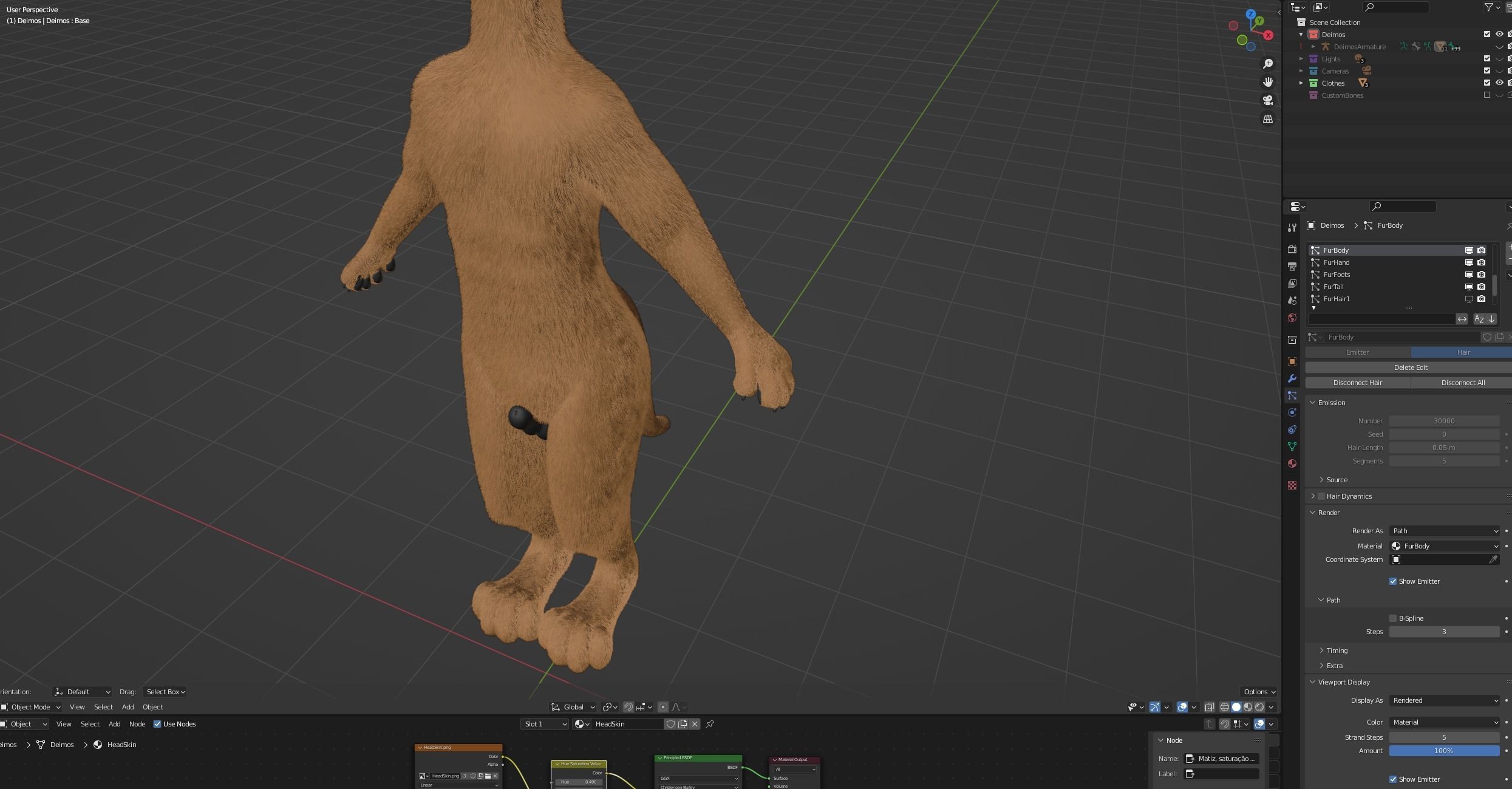Open the Render As Path dropdown

pyautogui.click(x=1445, y=531)
